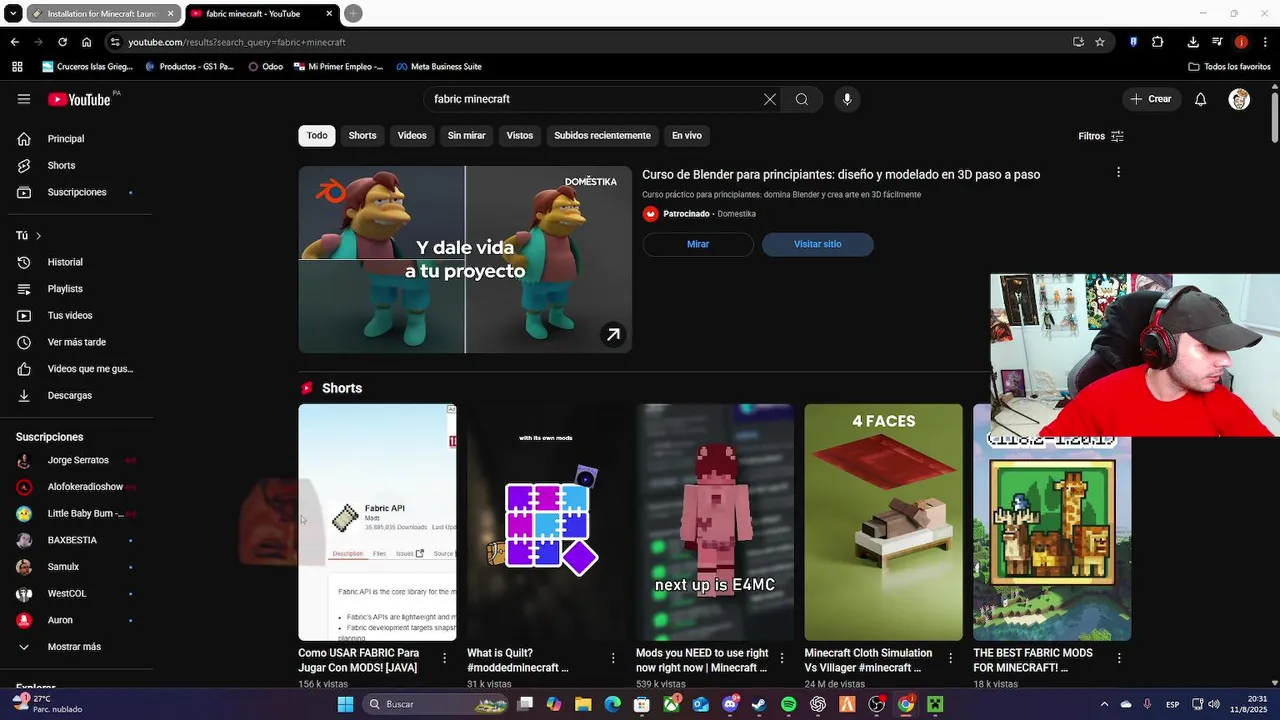
Task: Click the Crear button
Action: [x=1151, y=99]
